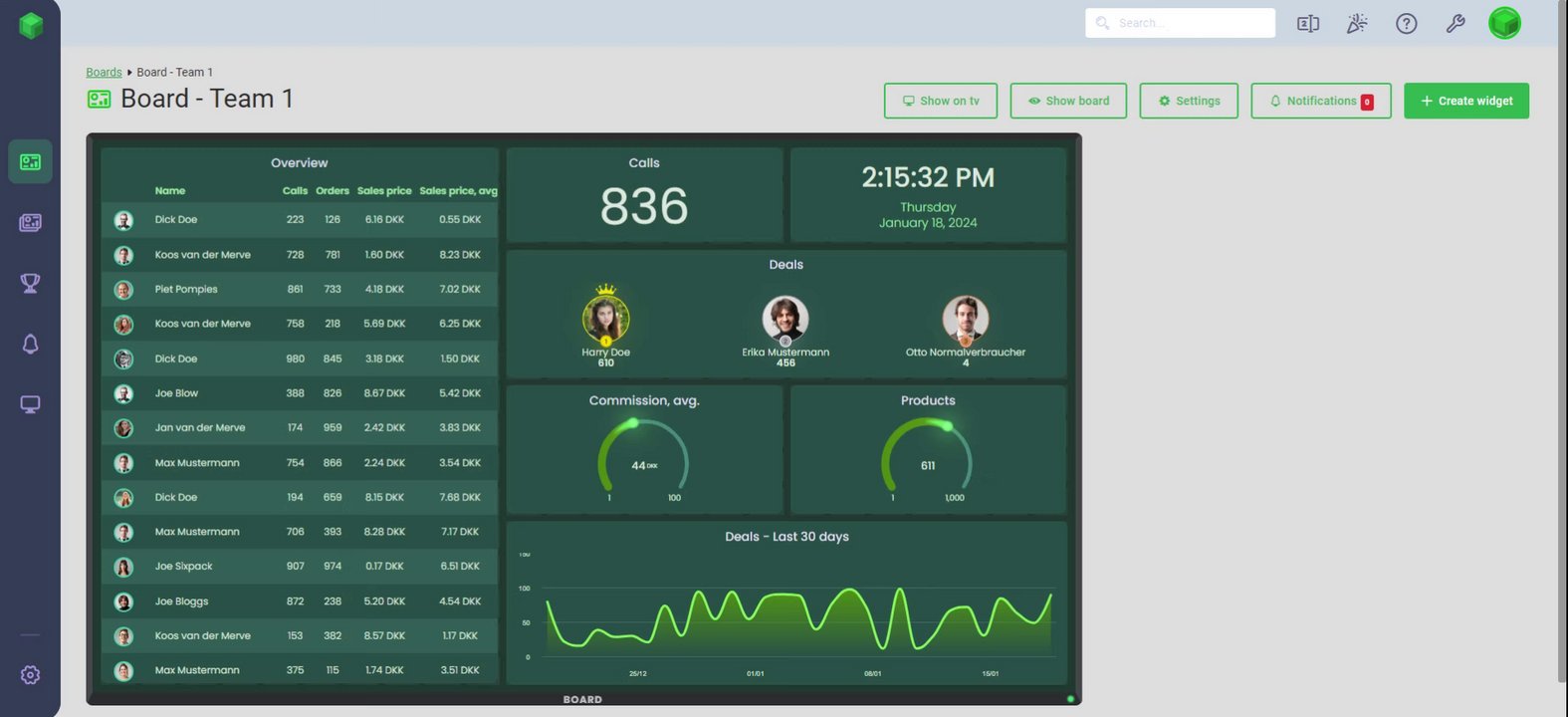Click Piet Pompies' avatar in Overview

click(x=123, y=290)
